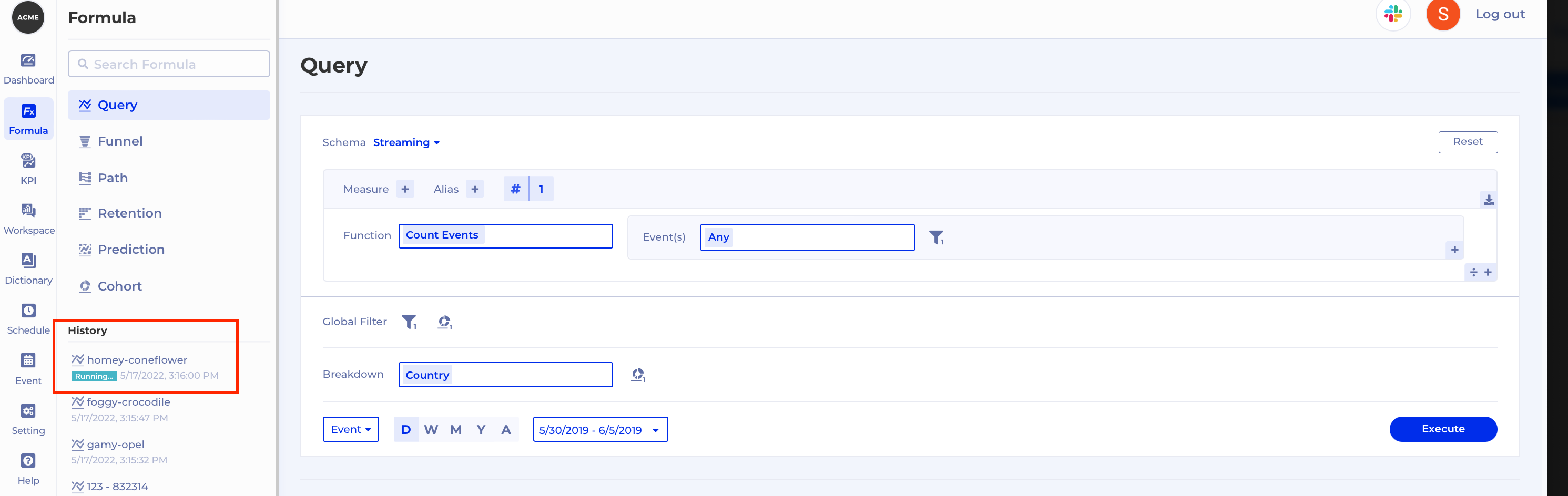Select Query in Formula menu

[169, 105]
